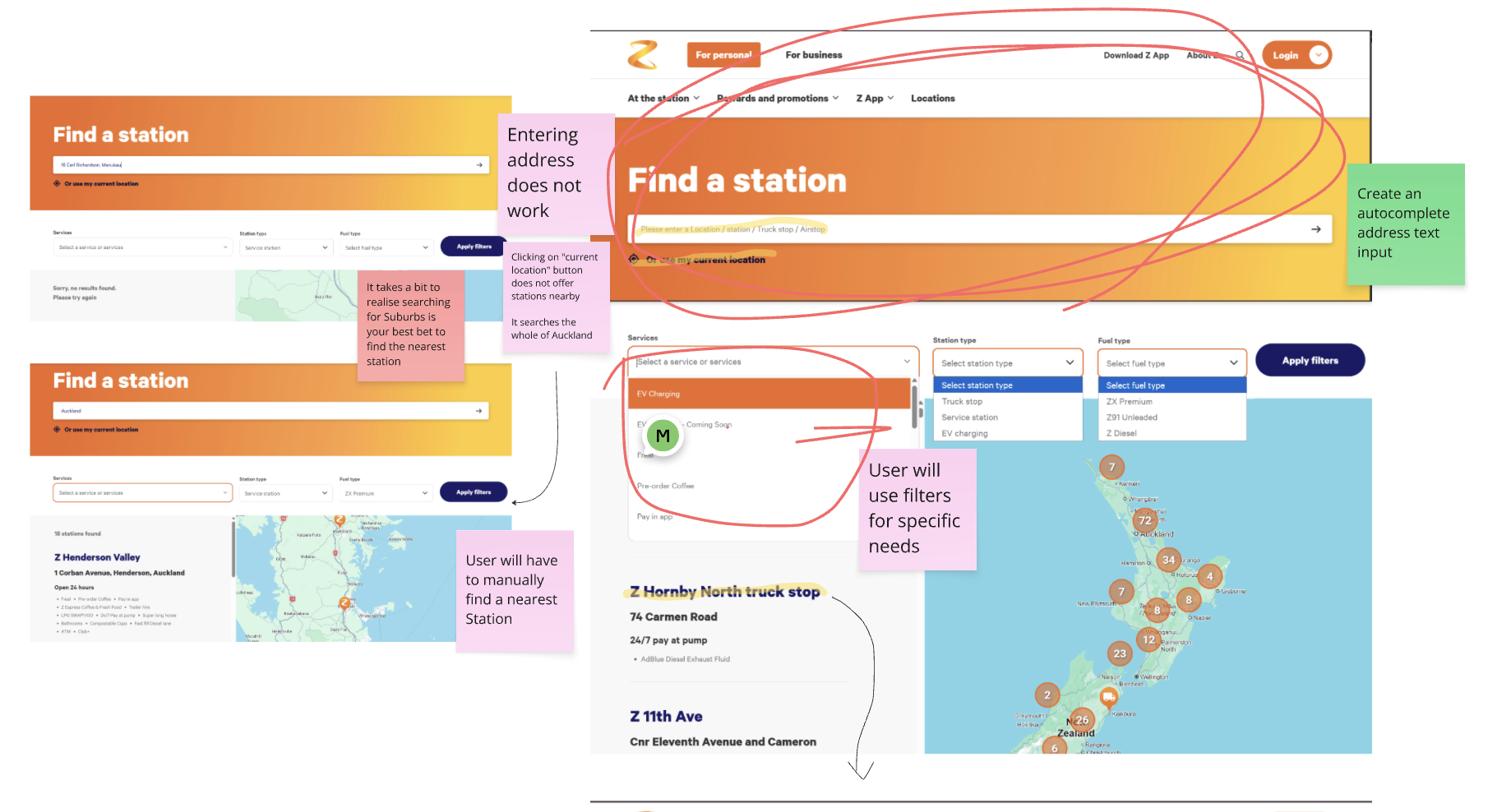Click the location target icon in the Auckland mockup
1488x812 pixels.
pyautogui.click(x=57, y=430)
